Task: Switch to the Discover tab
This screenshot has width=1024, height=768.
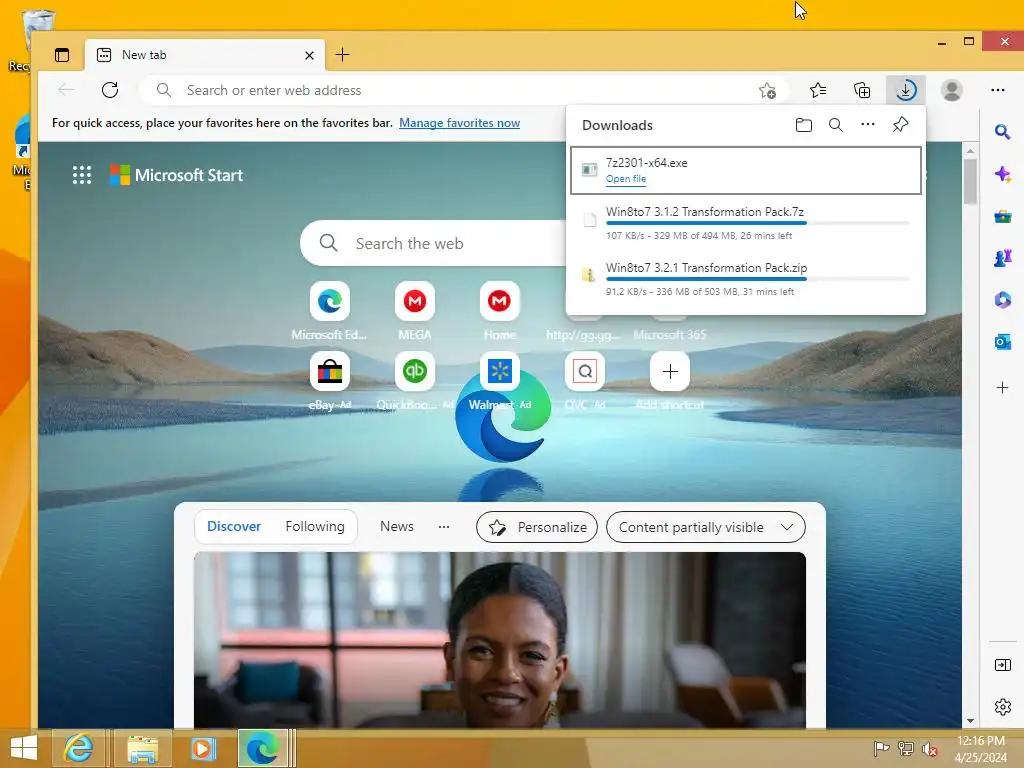Action: point(234,526)
